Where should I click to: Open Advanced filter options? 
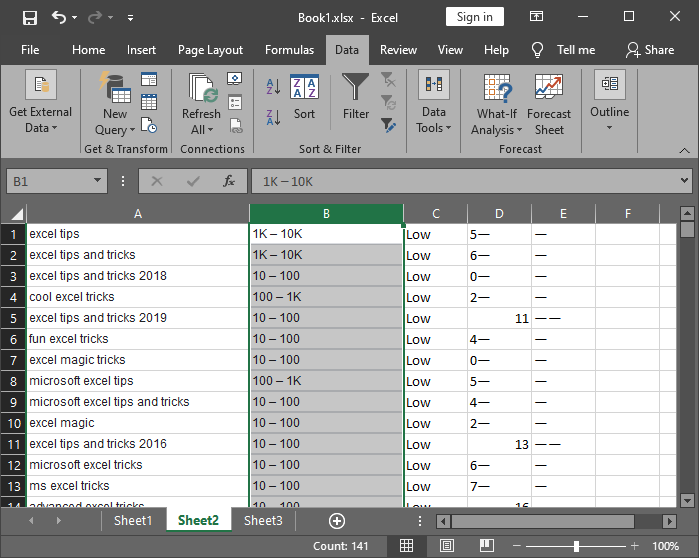point(388,125)
